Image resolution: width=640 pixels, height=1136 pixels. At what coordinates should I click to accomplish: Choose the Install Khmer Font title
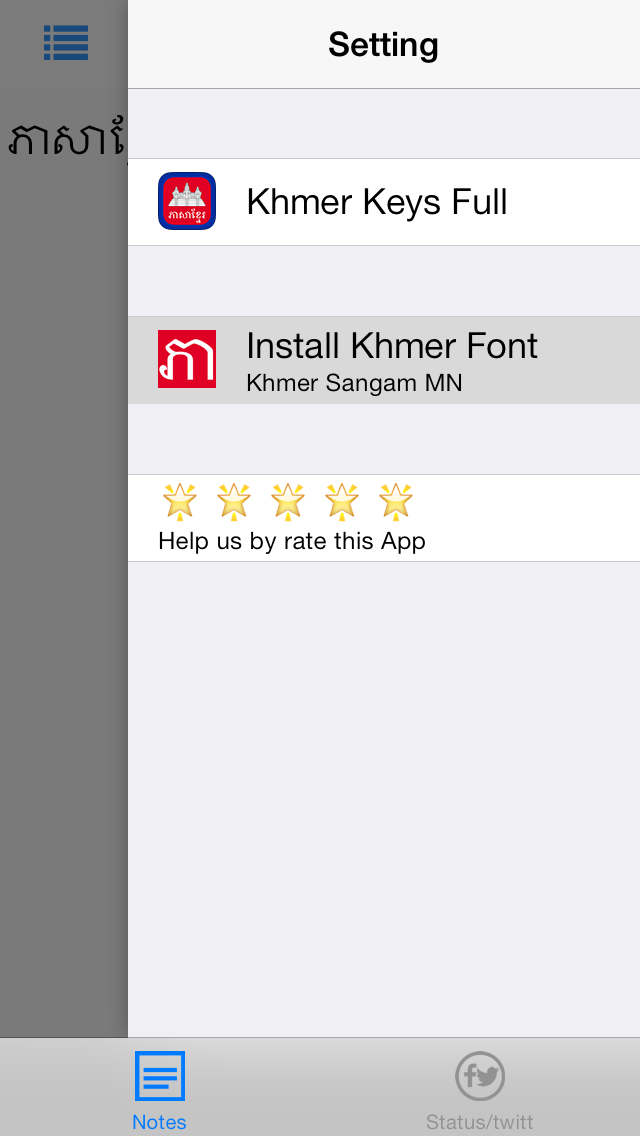(392, 346)
